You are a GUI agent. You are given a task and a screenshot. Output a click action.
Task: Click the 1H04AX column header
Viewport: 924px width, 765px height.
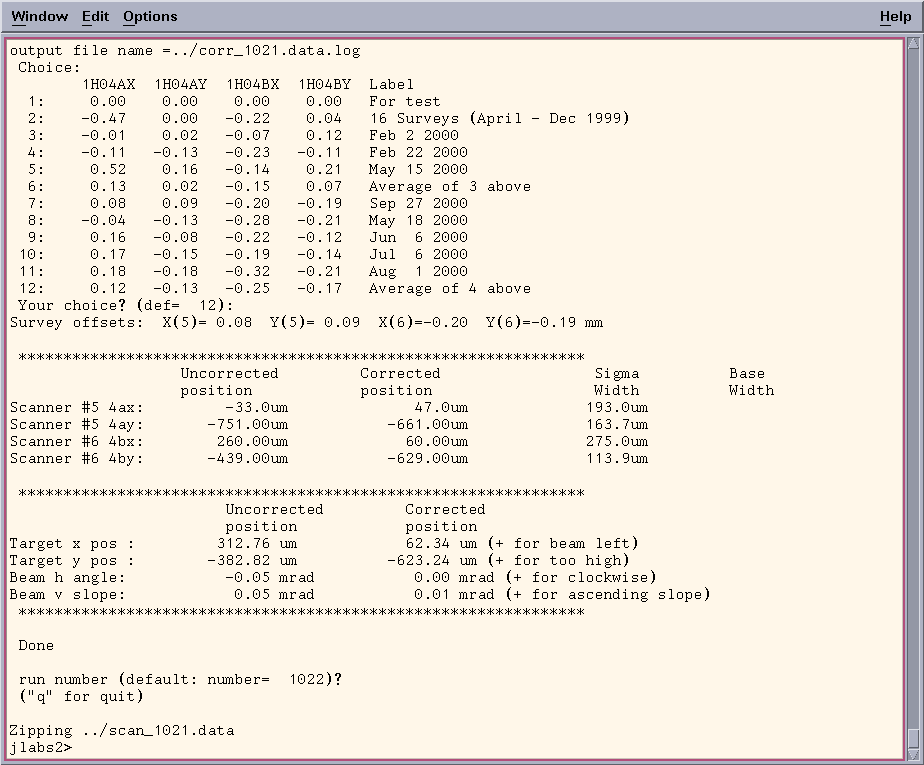(108, 85)
